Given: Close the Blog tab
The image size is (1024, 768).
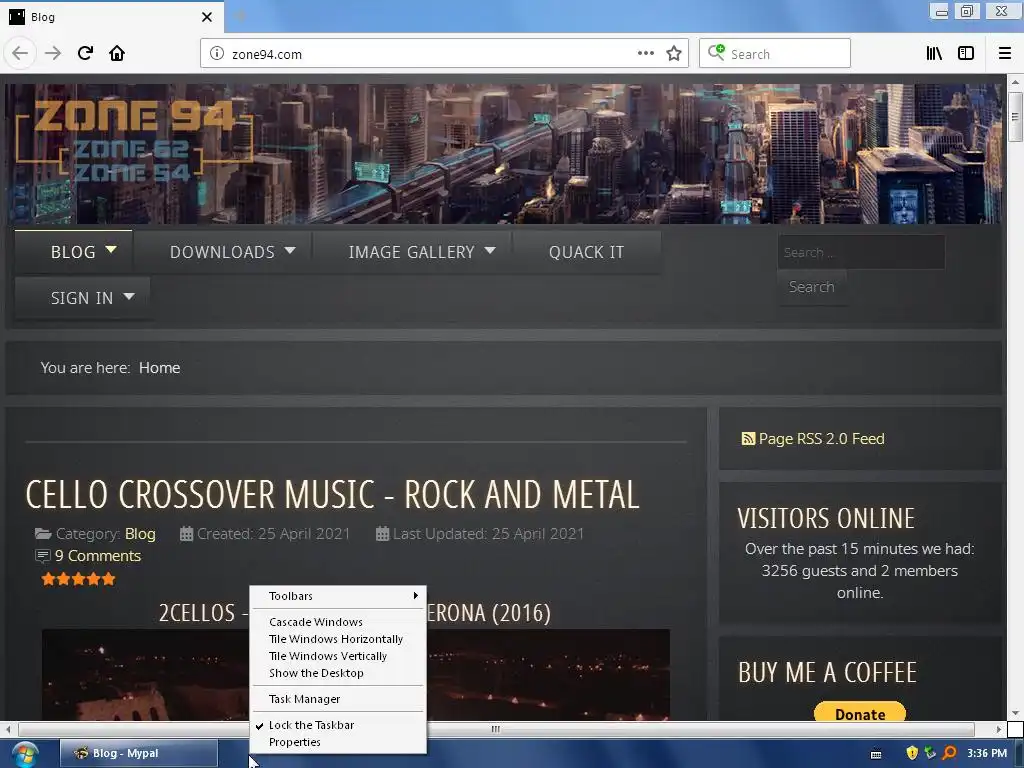Looking at the screenshot, I should [x=207, y=17].
